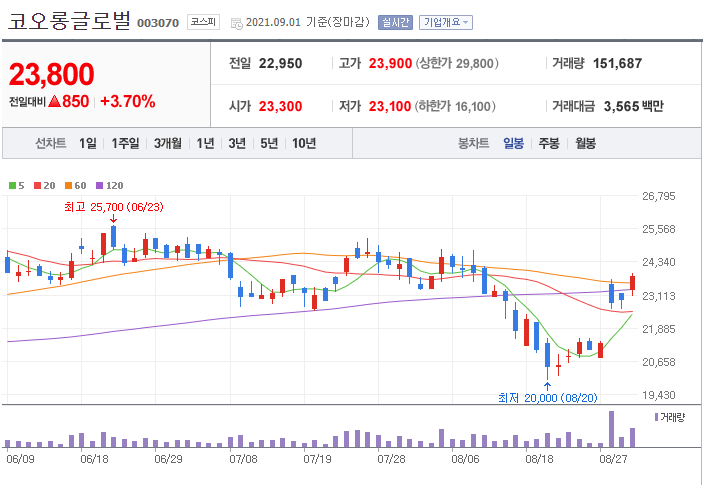Click the purple 120-day moving average swatch
The height and width of the screenshot is (485, 703).
100,186
